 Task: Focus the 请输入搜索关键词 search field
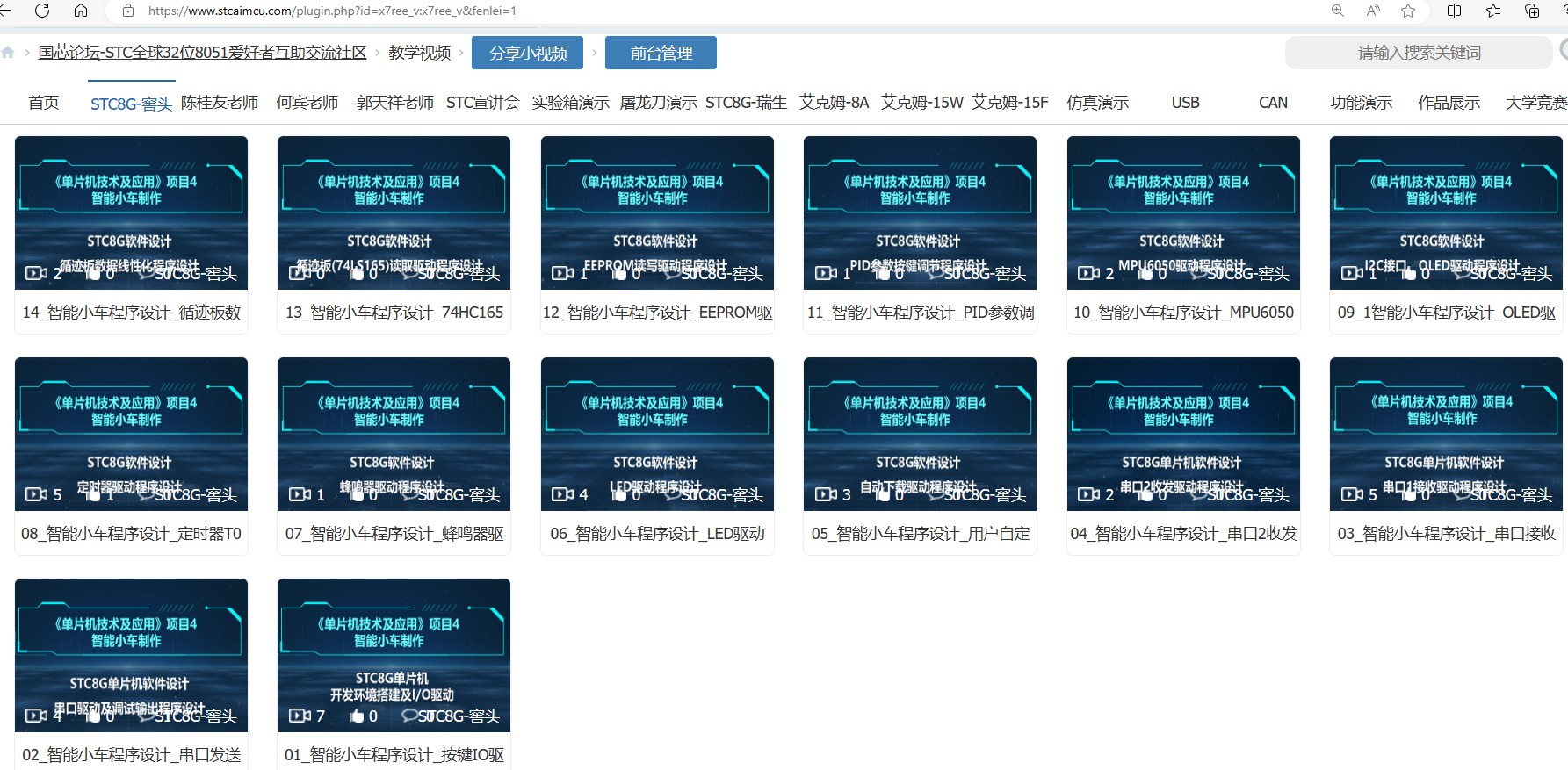tap(1419, 53)
